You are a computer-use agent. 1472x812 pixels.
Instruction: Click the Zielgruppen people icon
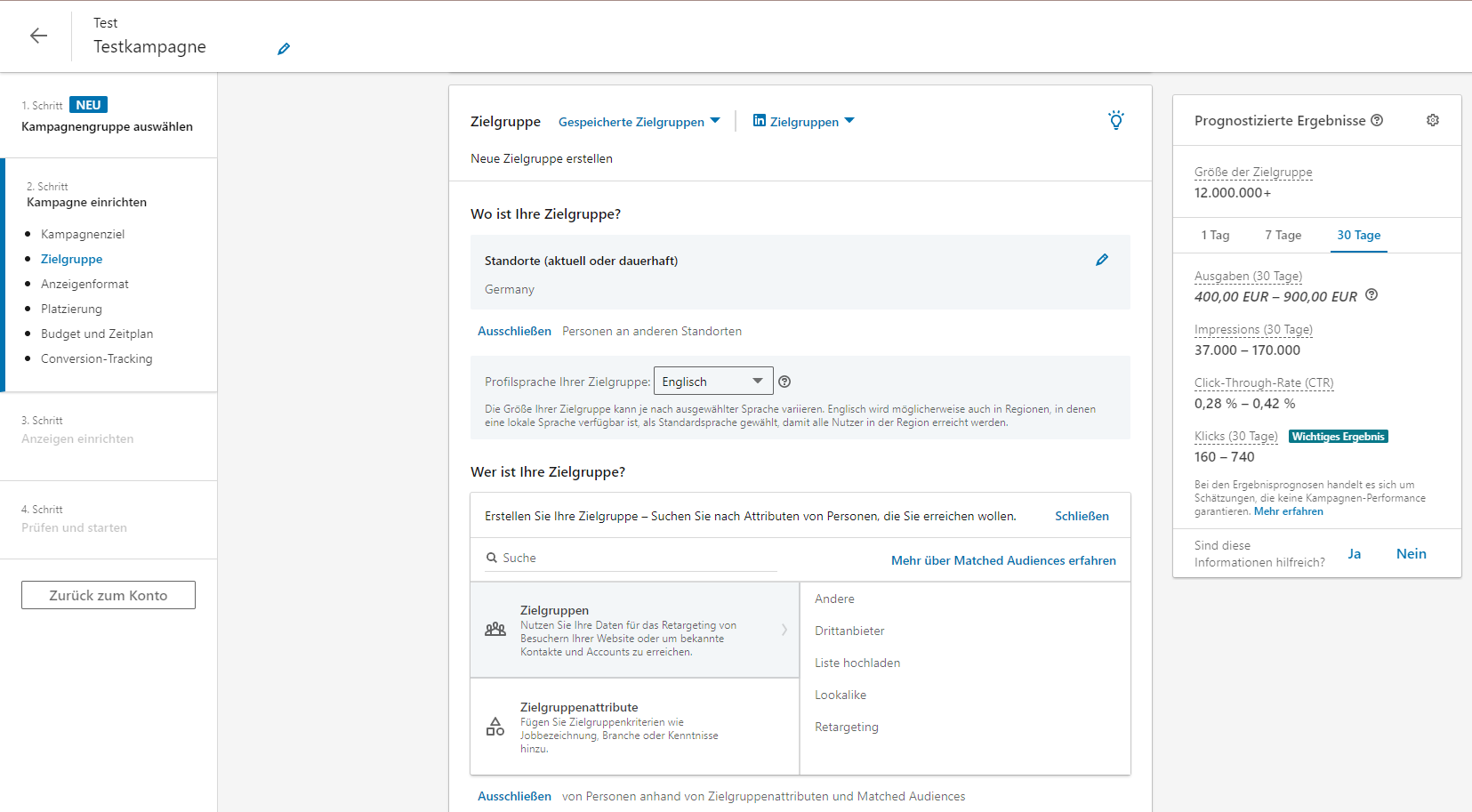pyautogui.click(x=495, y=630)
